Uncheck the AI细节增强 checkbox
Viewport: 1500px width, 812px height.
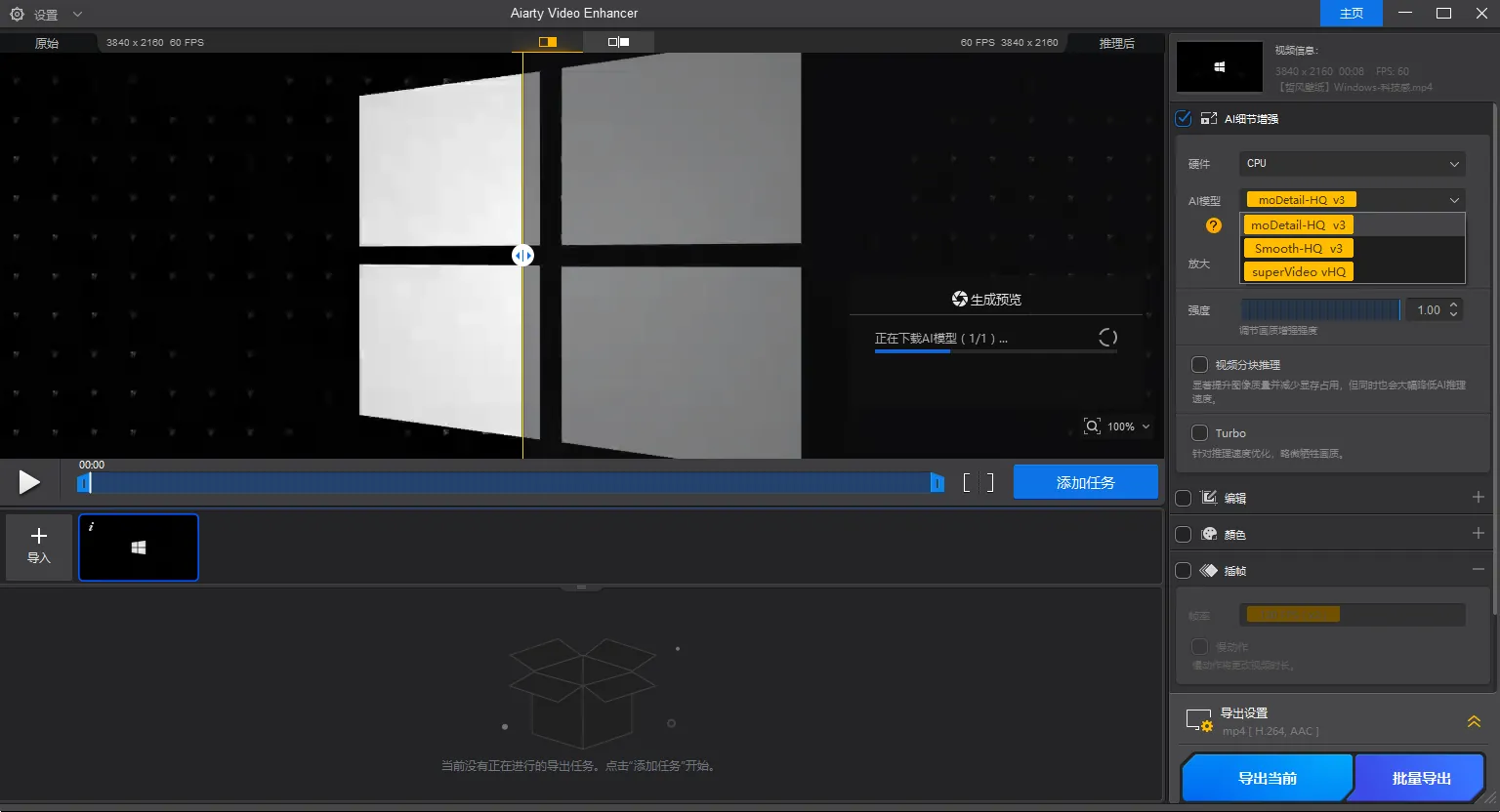1183,118
